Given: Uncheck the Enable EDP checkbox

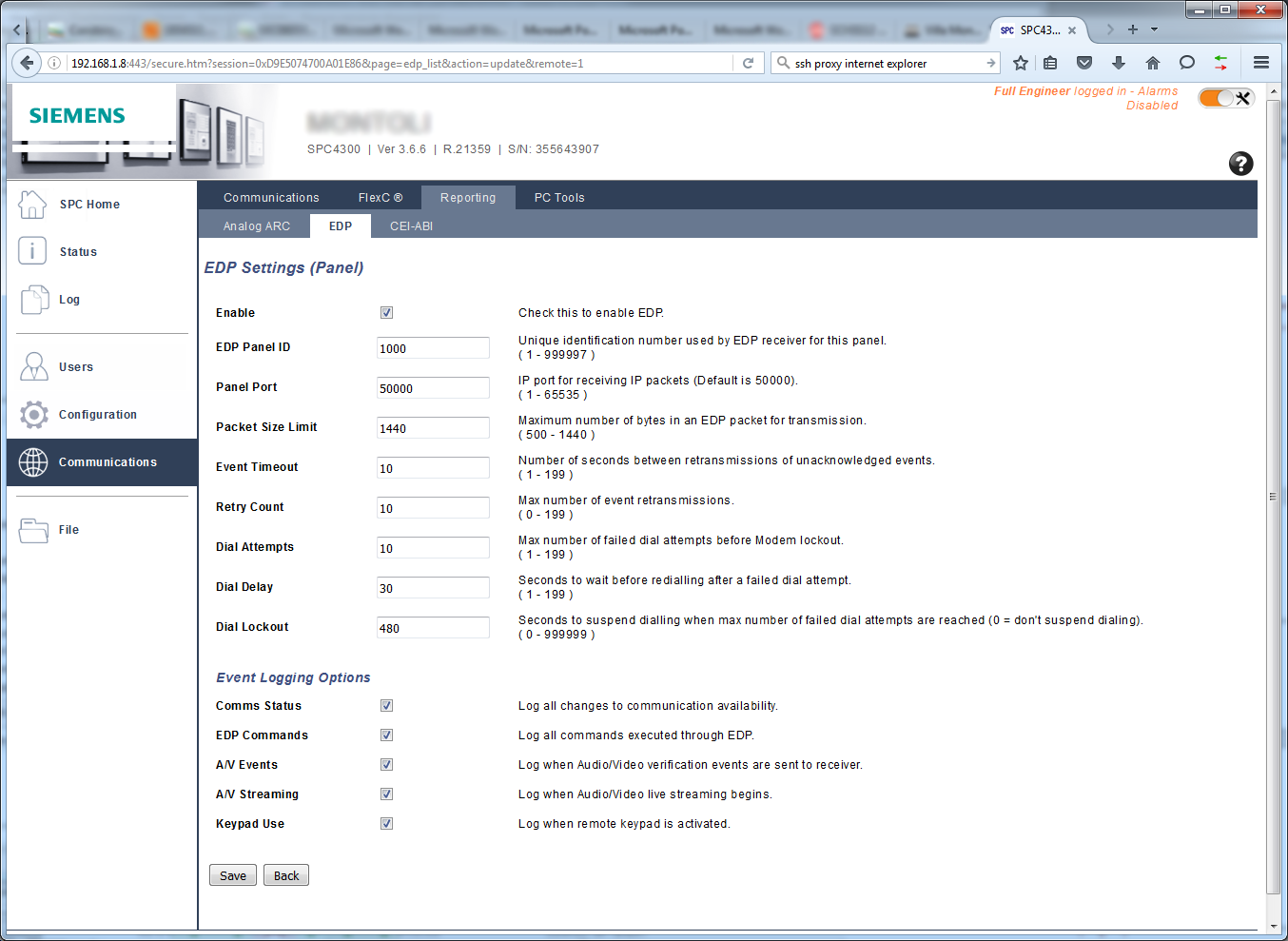Looking at the screenshot, I should pyautogui.click(x=386, y=313).
